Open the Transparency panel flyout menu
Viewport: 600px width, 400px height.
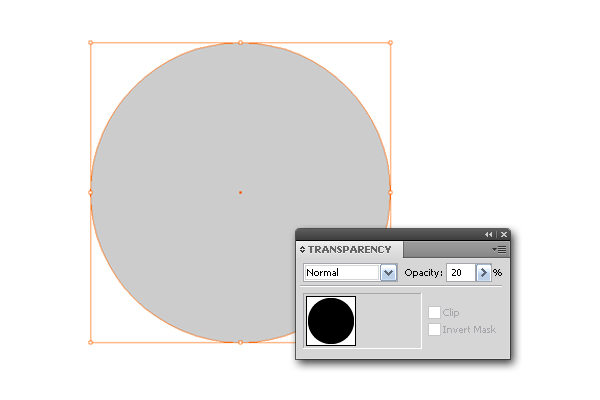(x=499, y=250)
